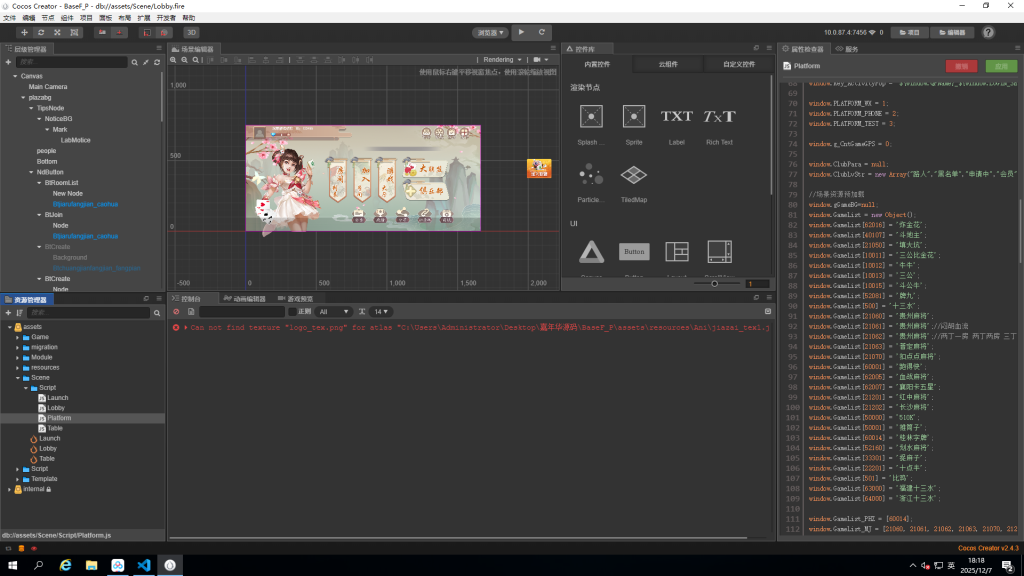Select the move transform tool in toolbar
The height and width of the screenshot is (576, 1024).
tap(24, 32)
